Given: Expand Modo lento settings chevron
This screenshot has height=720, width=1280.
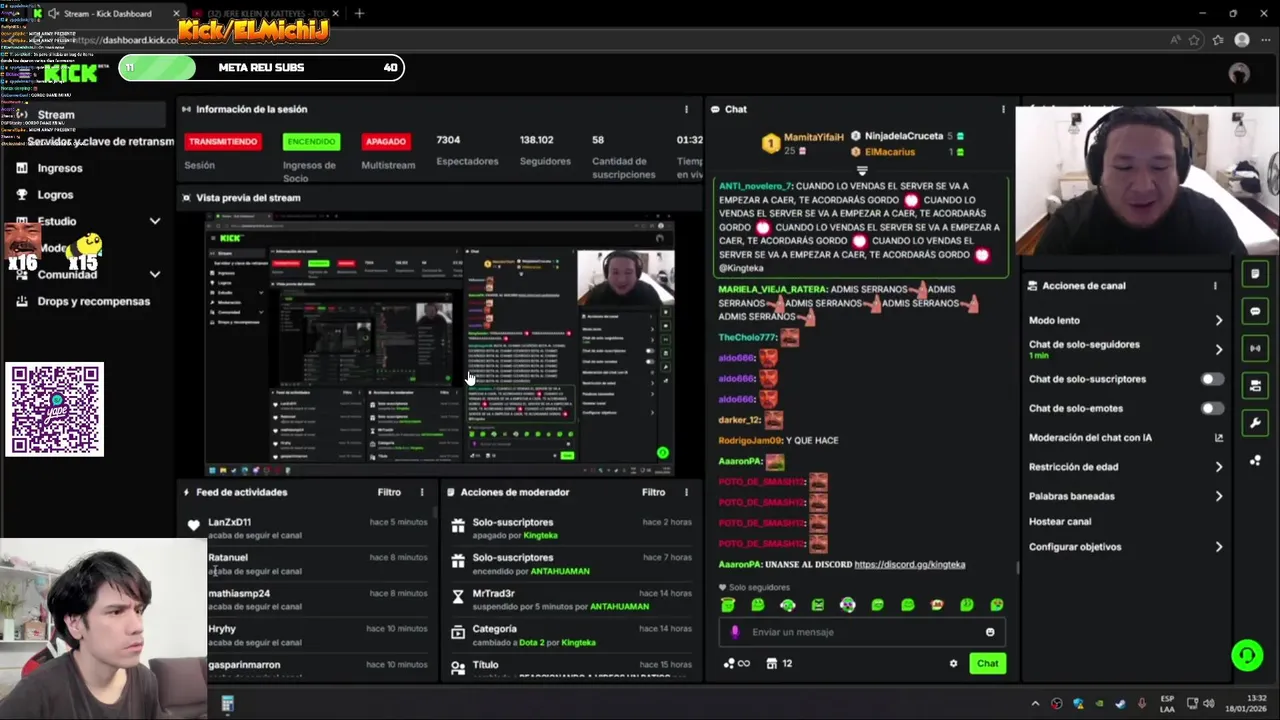Looking at the screenshot, I should (1218, 320).
